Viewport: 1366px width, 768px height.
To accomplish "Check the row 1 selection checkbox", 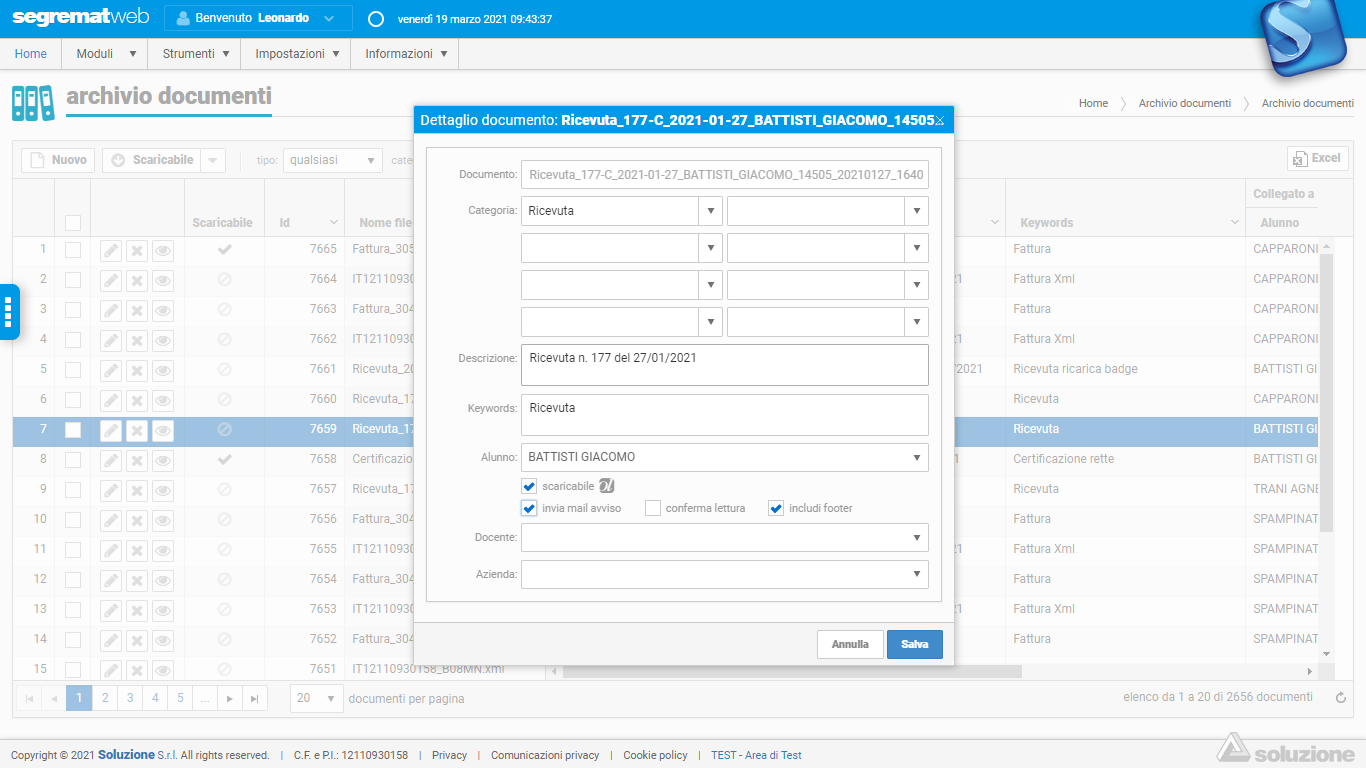I will 73,249.
